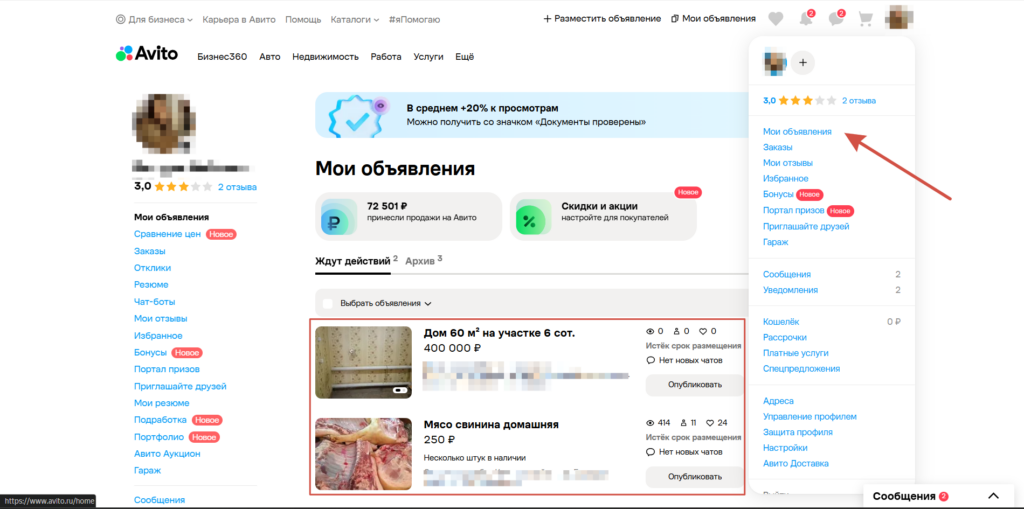1024x509 pixels.
Task: Open the shopping cart icon
Action: pyautogui.click(x=865, y=19)
